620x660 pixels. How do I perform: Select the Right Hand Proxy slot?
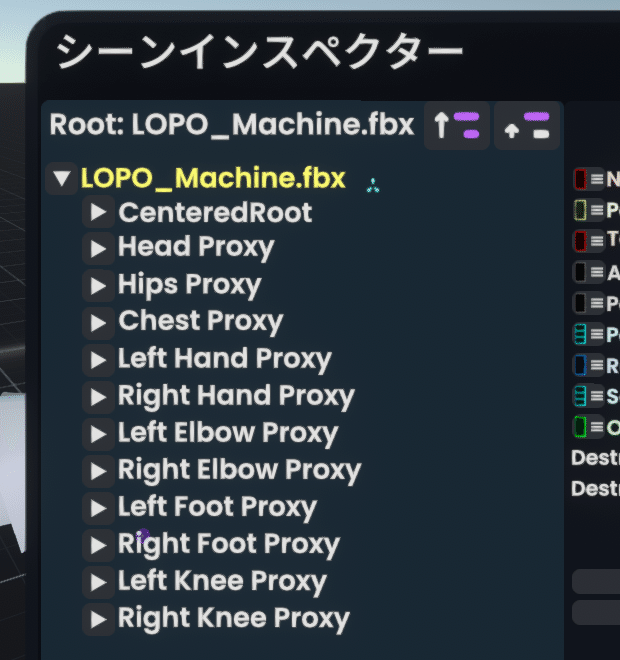pos(236,396)
